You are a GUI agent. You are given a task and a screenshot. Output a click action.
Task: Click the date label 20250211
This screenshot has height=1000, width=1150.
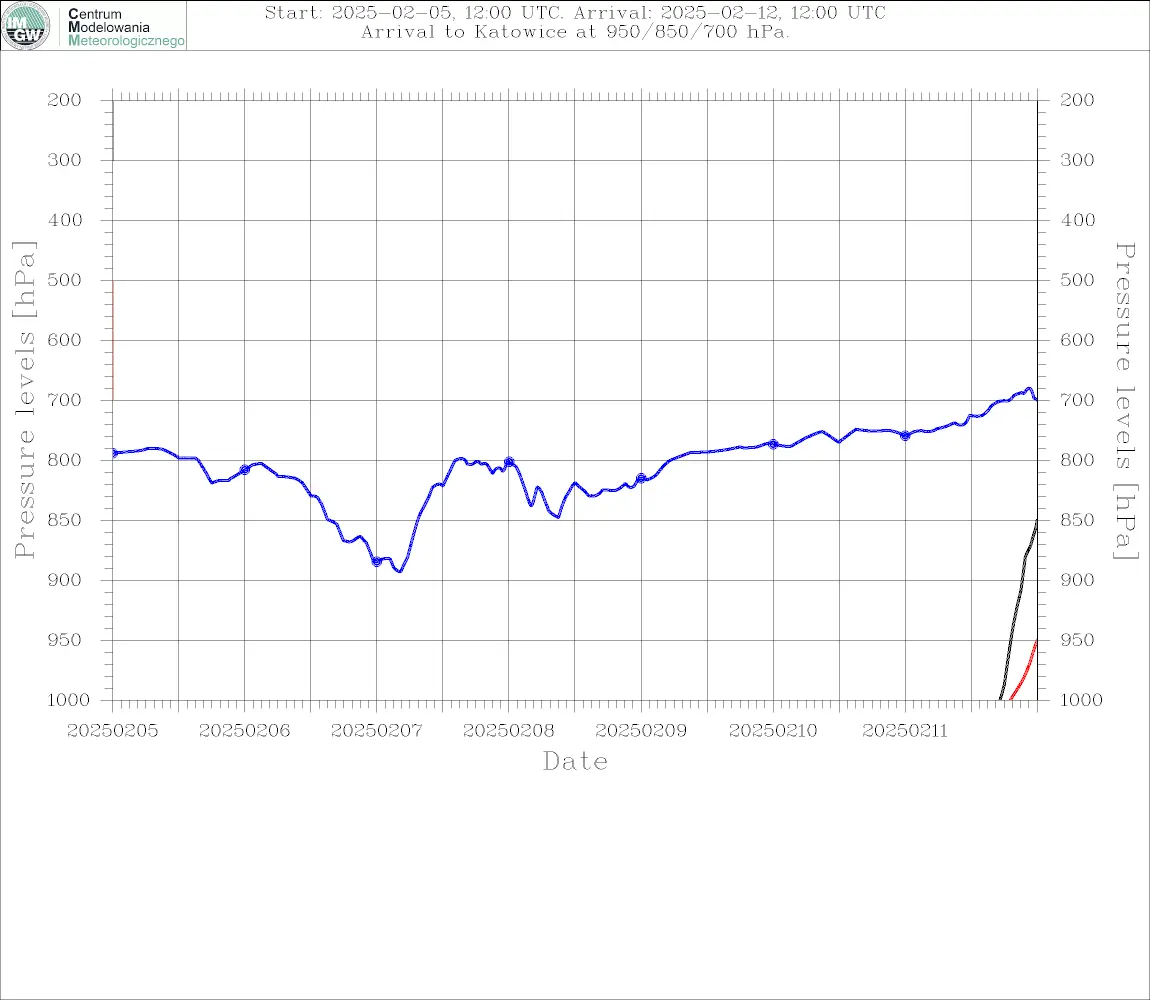(905, 731)
